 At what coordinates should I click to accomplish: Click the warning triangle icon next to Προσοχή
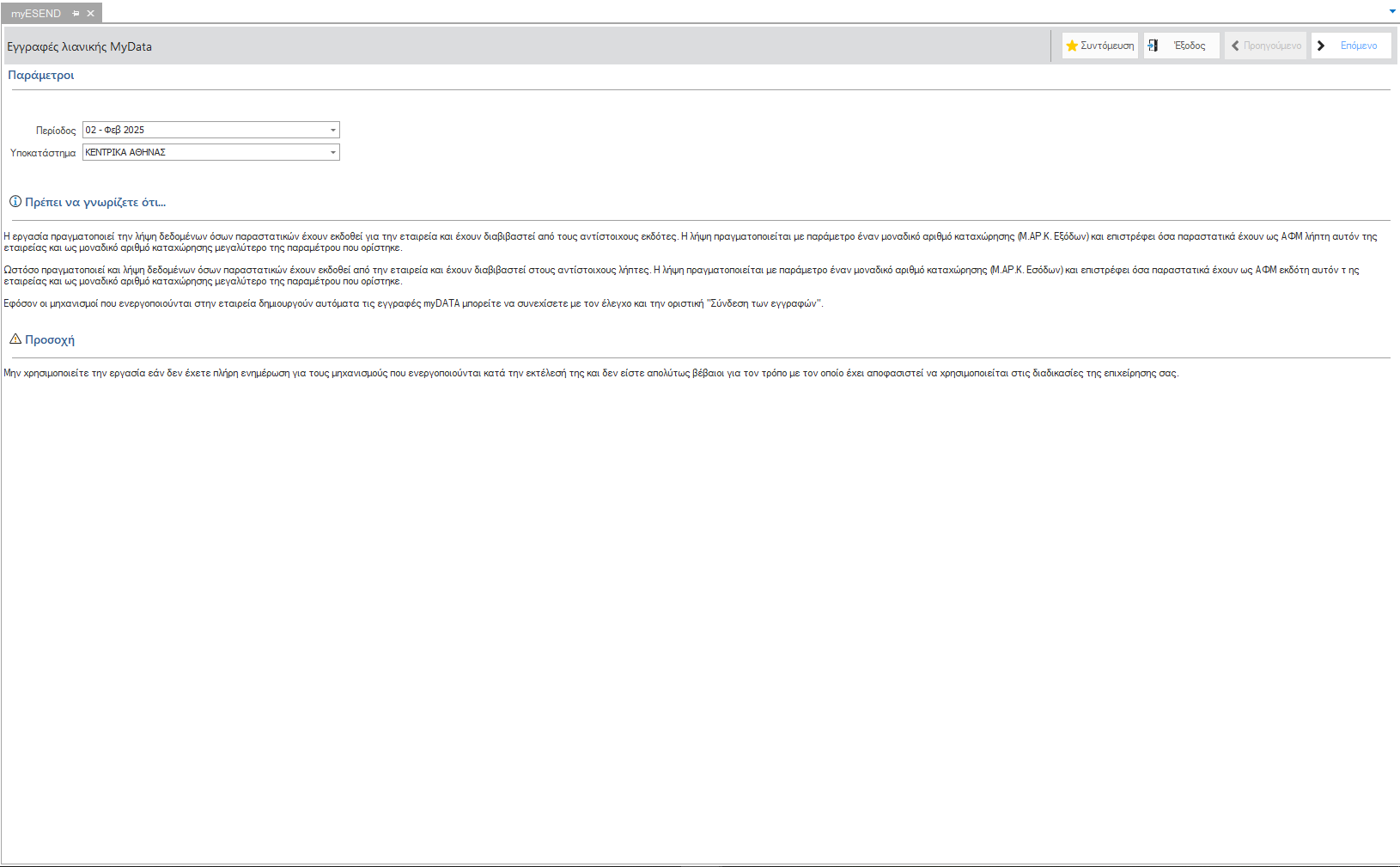(x=15, y=339)
